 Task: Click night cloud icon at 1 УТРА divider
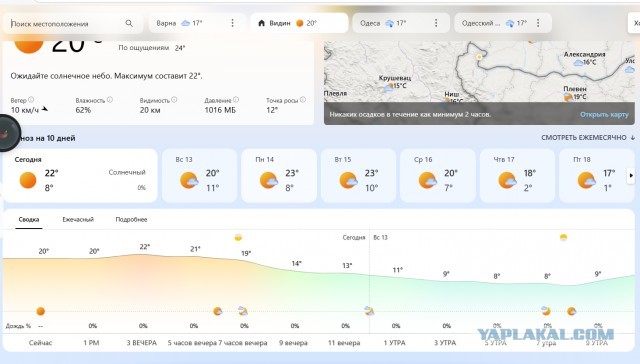click(x=369, y=311)
